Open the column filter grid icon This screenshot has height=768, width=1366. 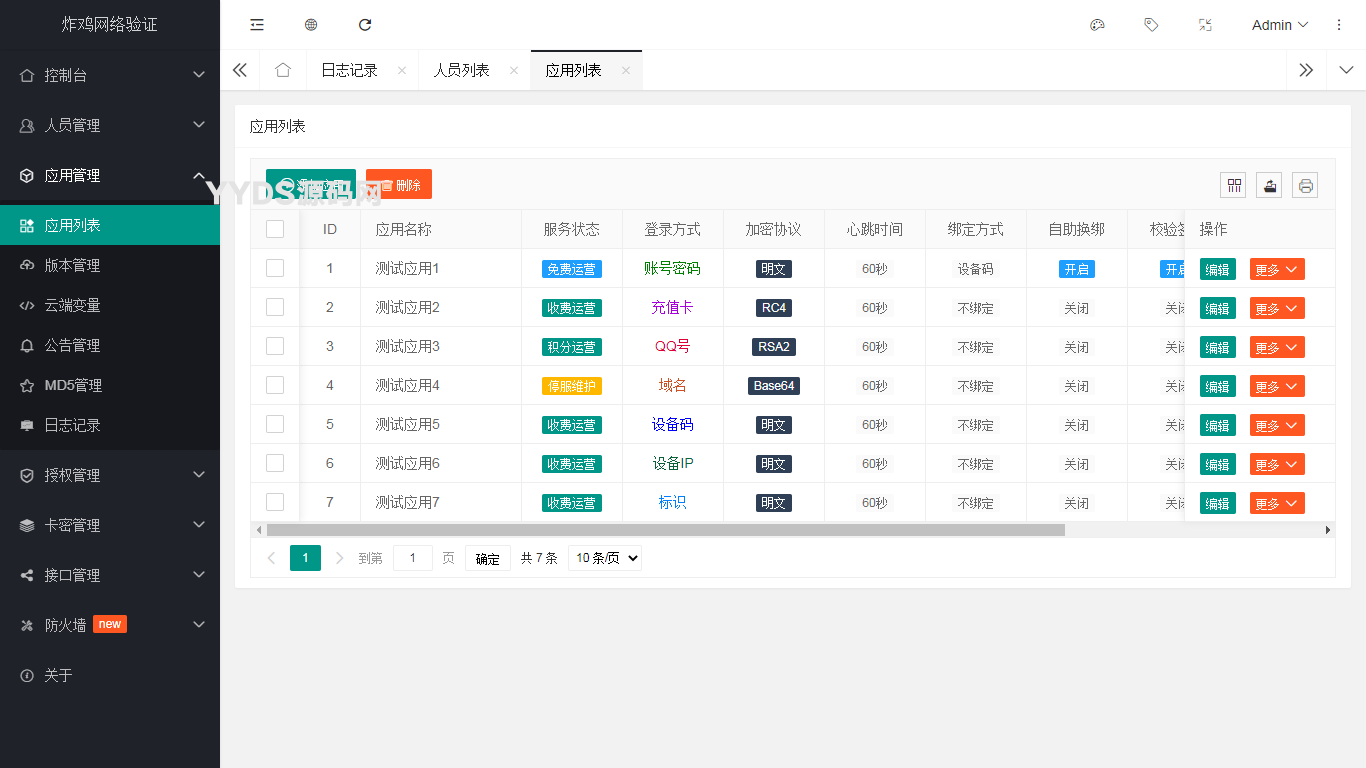[1234, 185]
